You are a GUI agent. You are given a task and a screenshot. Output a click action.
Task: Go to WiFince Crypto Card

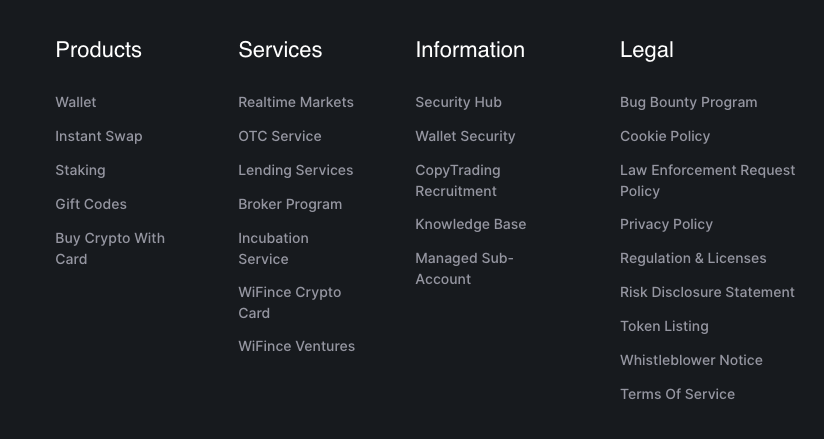pyautogui.click(x=289, y=292)
